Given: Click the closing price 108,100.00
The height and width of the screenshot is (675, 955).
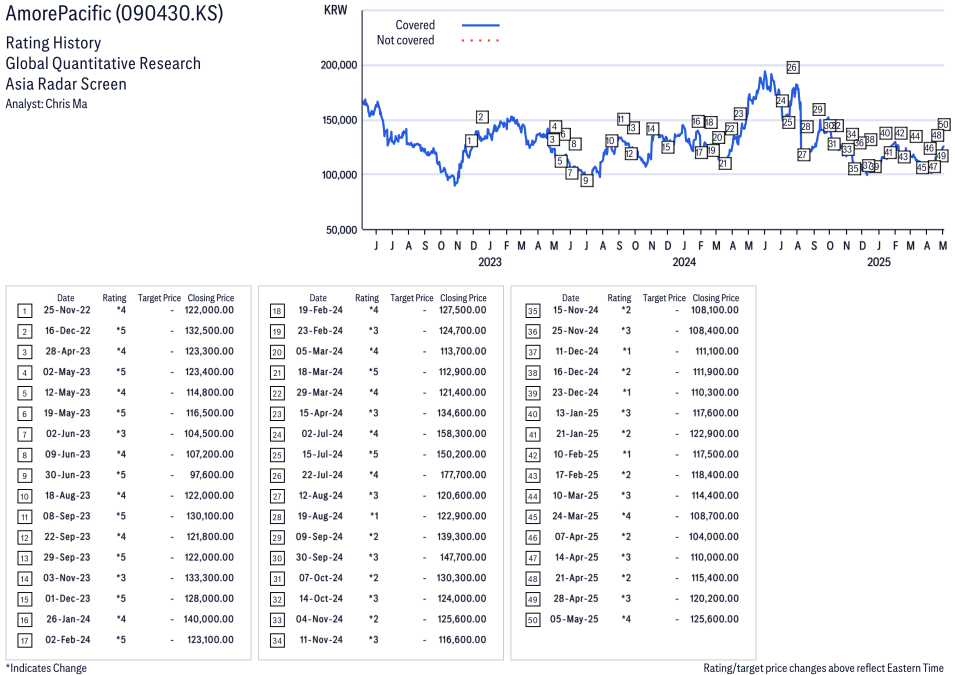Looking at the screenshot, I should point(715,310).
